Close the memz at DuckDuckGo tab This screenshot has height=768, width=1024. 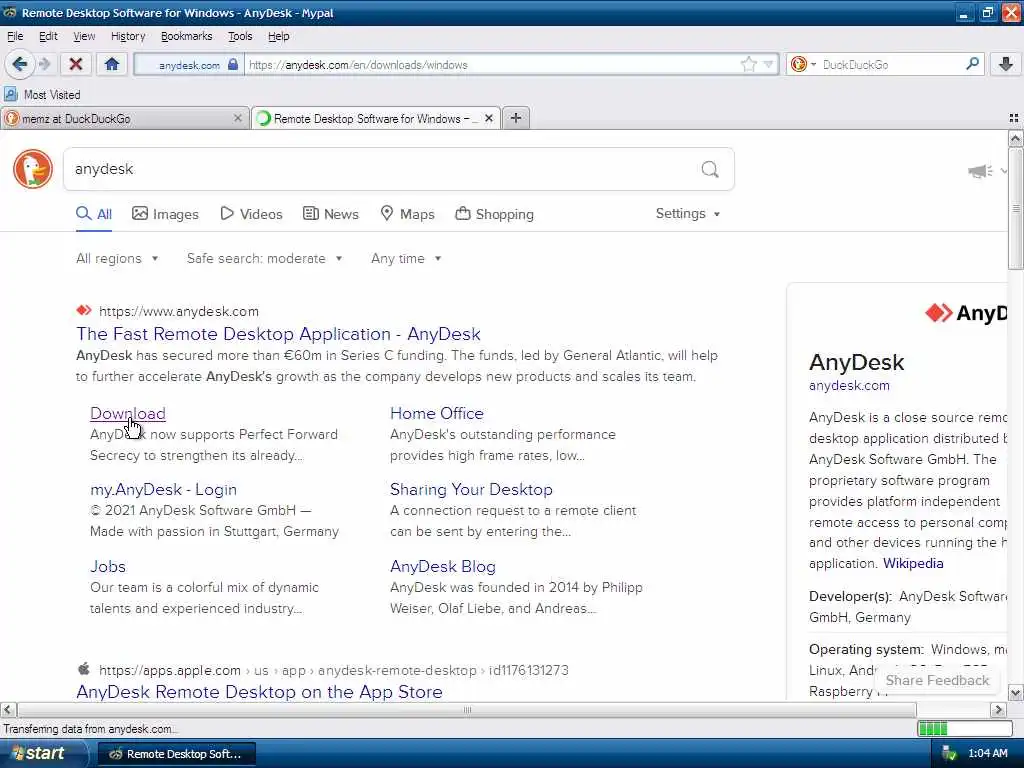pyautogui.click(x=238, y=118)
